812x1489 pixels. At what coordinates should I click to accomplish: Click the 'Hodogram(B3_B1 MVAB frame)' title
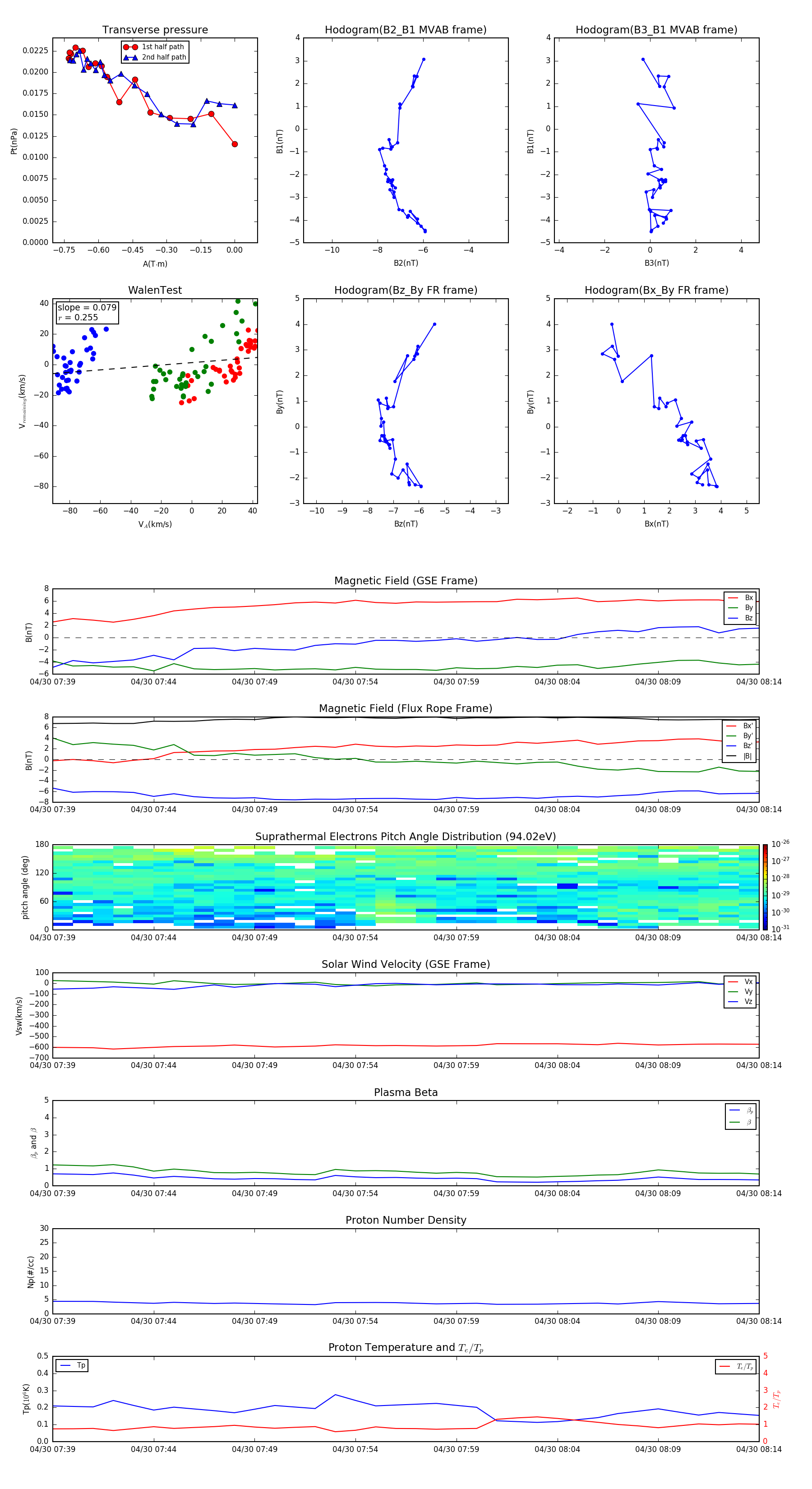coord(656,30)
